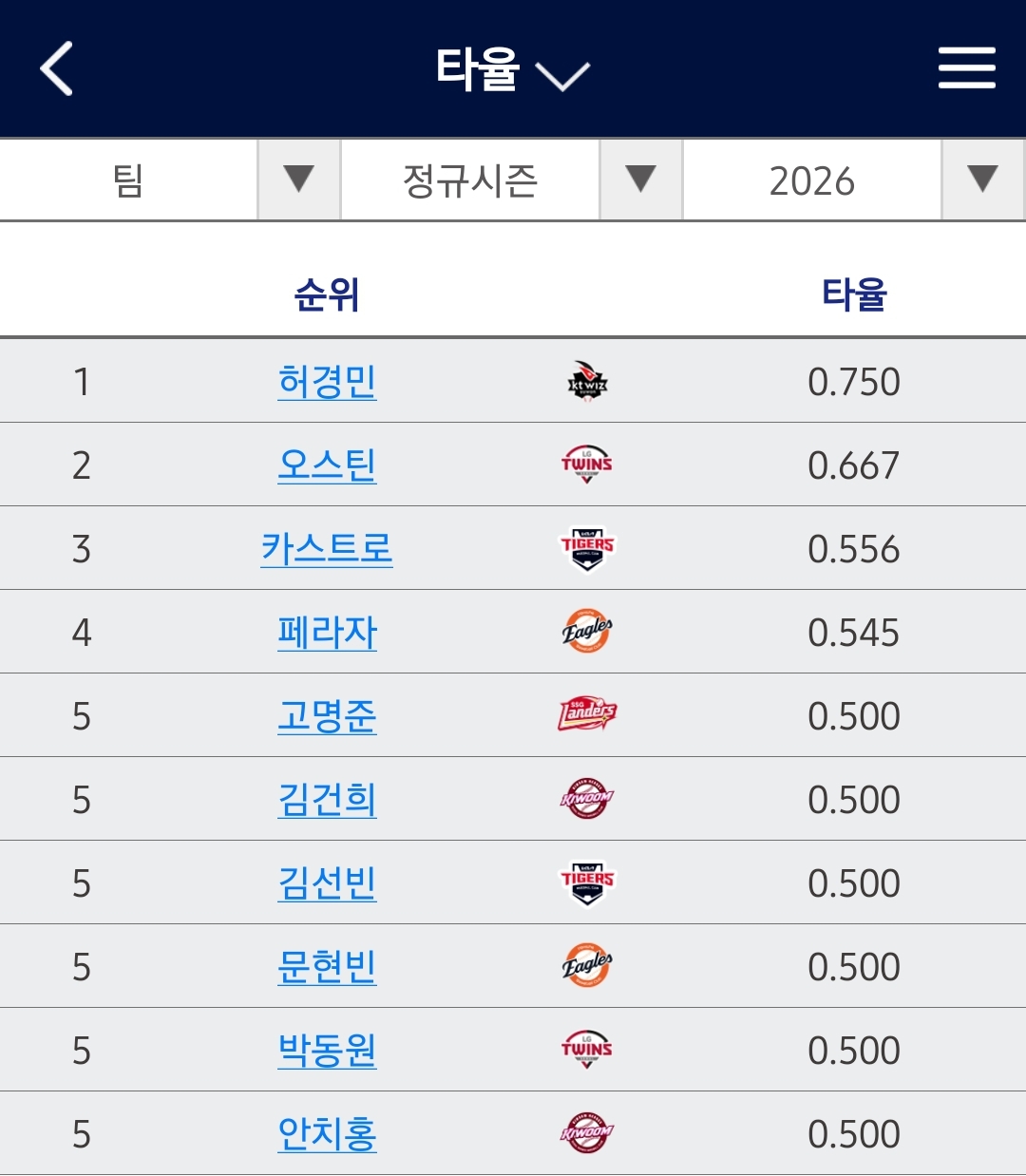Click the Kiwoom logo beside 김건희

coord(587,799)
